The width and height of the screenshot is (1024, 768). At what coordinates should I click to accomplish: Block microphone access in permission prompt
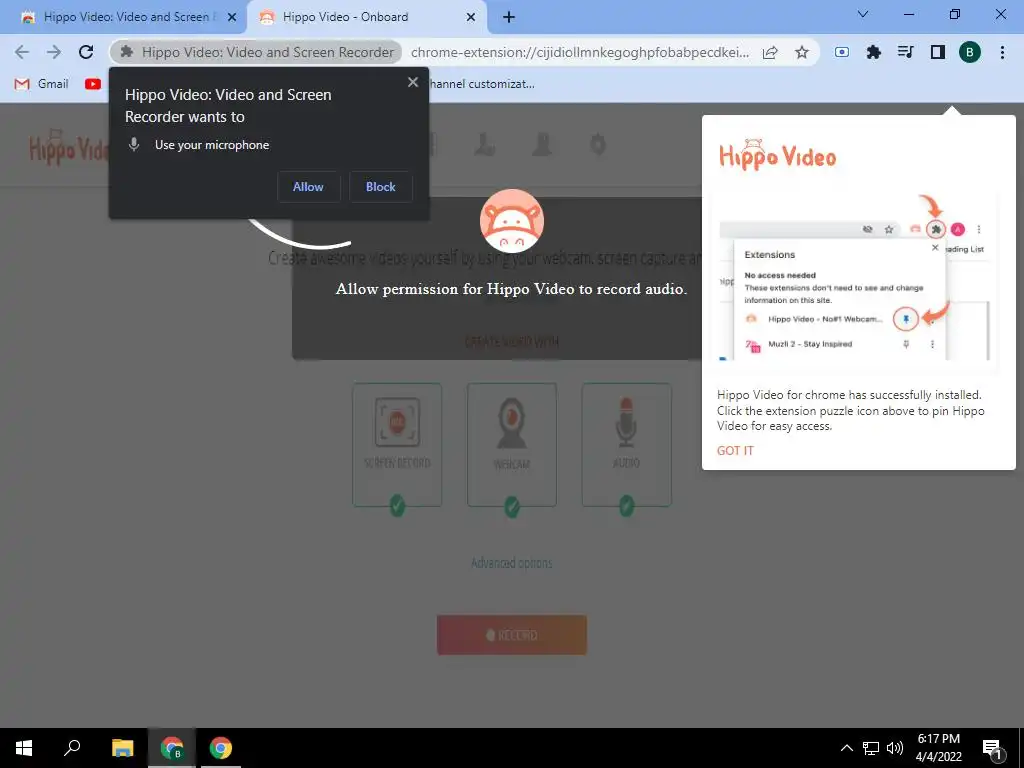coord(381,187)
